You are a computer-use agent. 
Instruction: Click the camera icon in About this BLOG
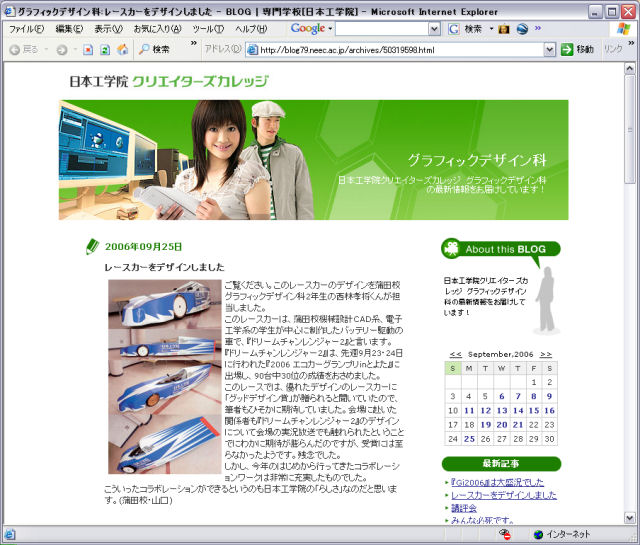pyautogui.click(x=451, y=248)
